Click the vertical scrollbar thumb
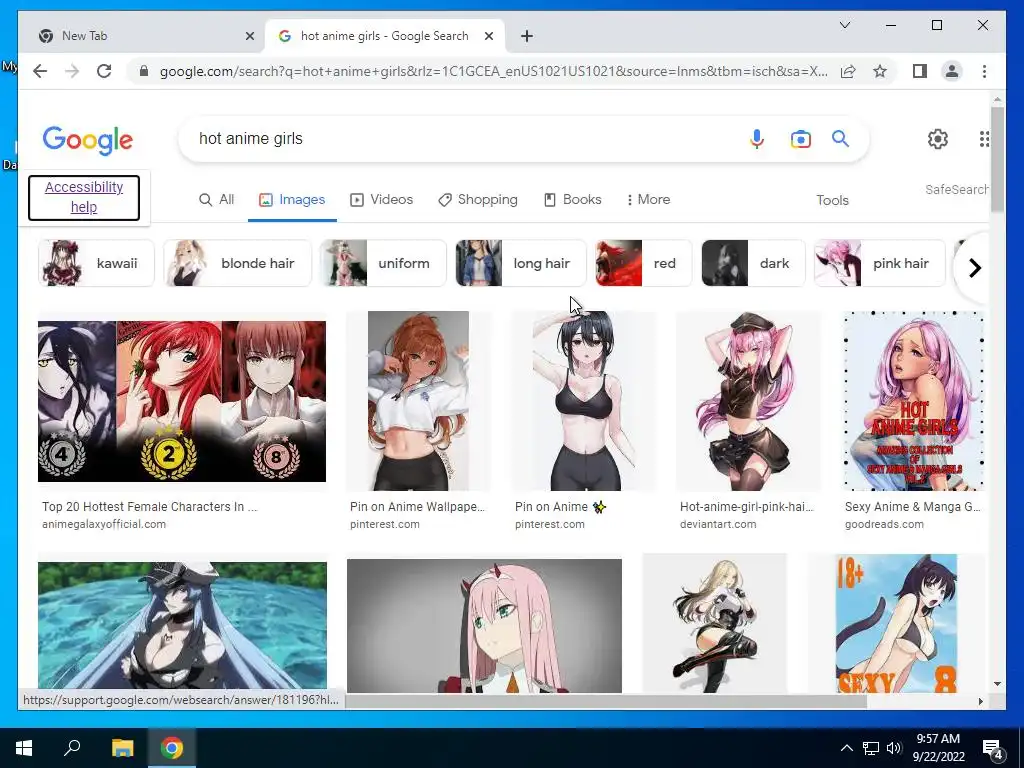Image resolution: width=1024 pixels, height=768 pixels. tap(997, 159)
